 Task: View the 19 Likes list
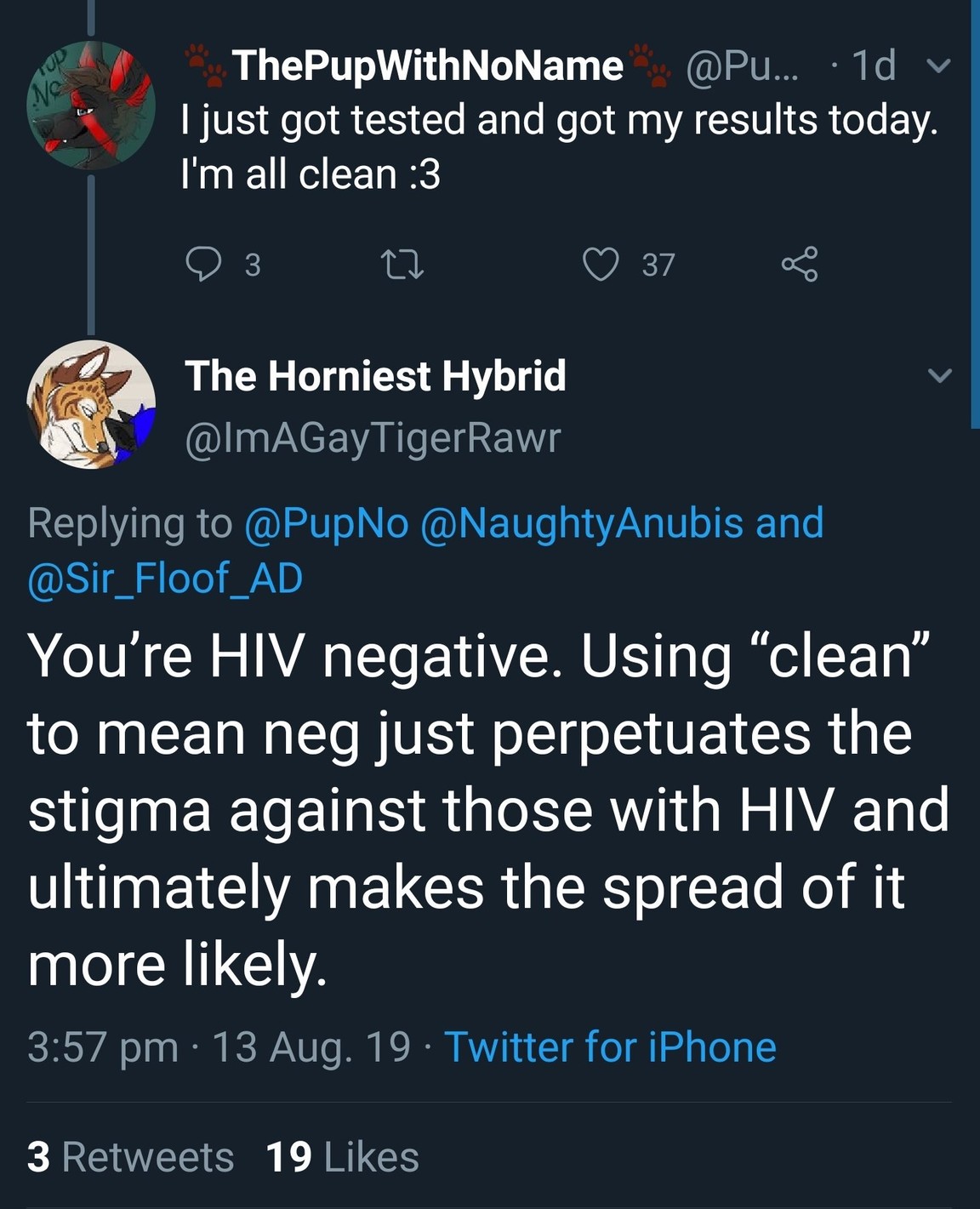click(342, 1157)
